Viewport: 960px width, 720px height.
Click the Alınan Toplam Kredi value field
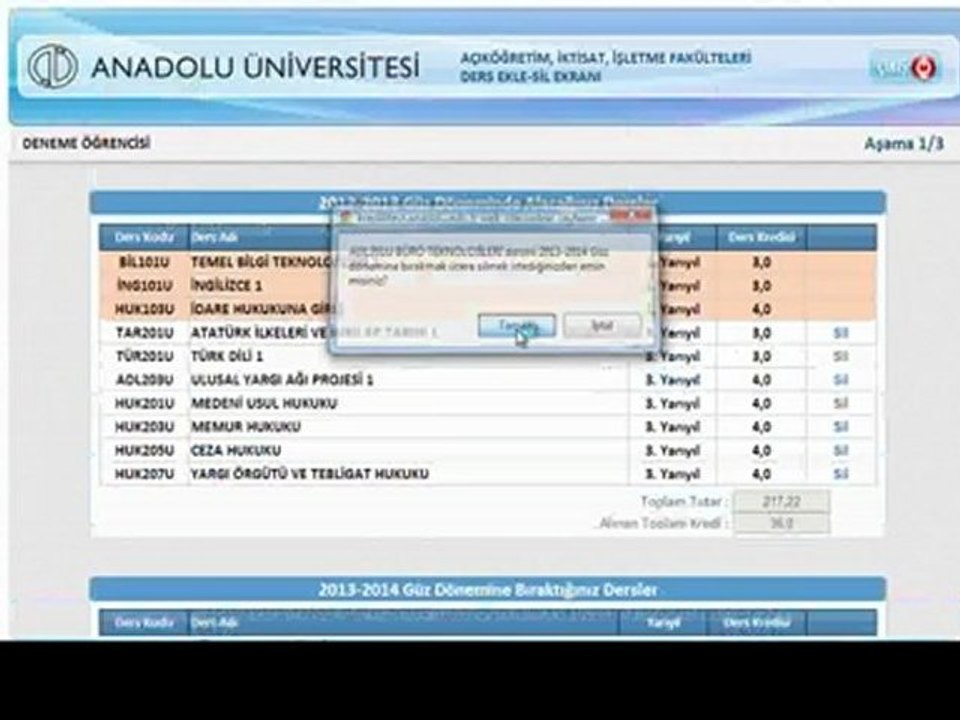click(782, 523)
